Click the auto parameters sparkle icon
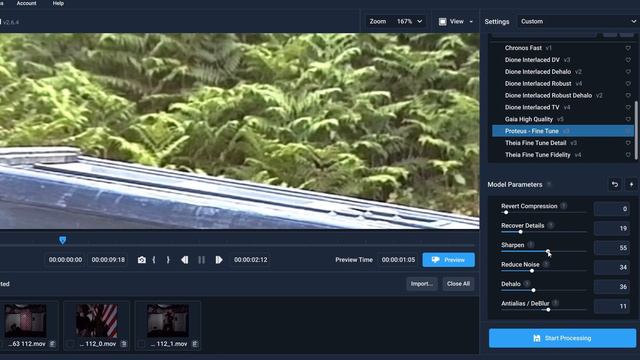Screen dimensions: 640x360 click(631, 184)
